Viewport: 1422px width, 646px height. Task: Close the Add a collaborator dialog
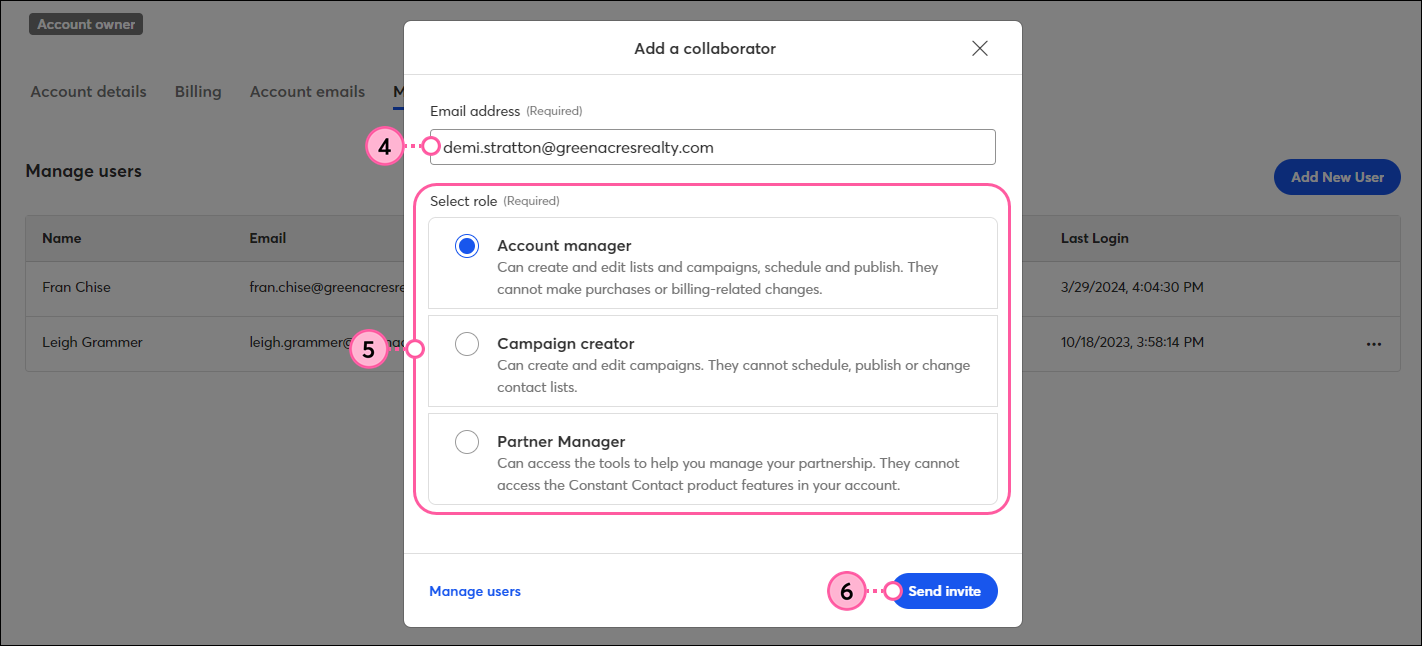980,48
